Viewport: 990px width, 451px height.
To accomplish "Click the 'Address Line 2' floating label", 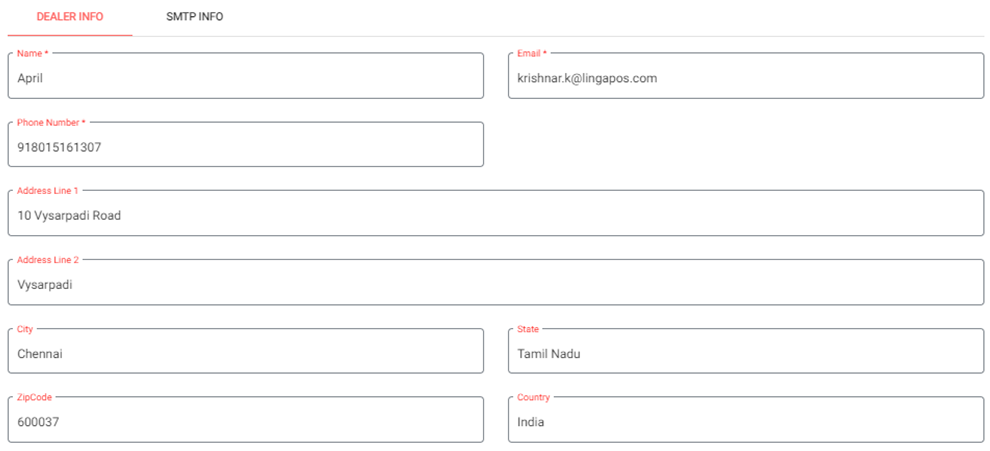I will click(48, 259).
